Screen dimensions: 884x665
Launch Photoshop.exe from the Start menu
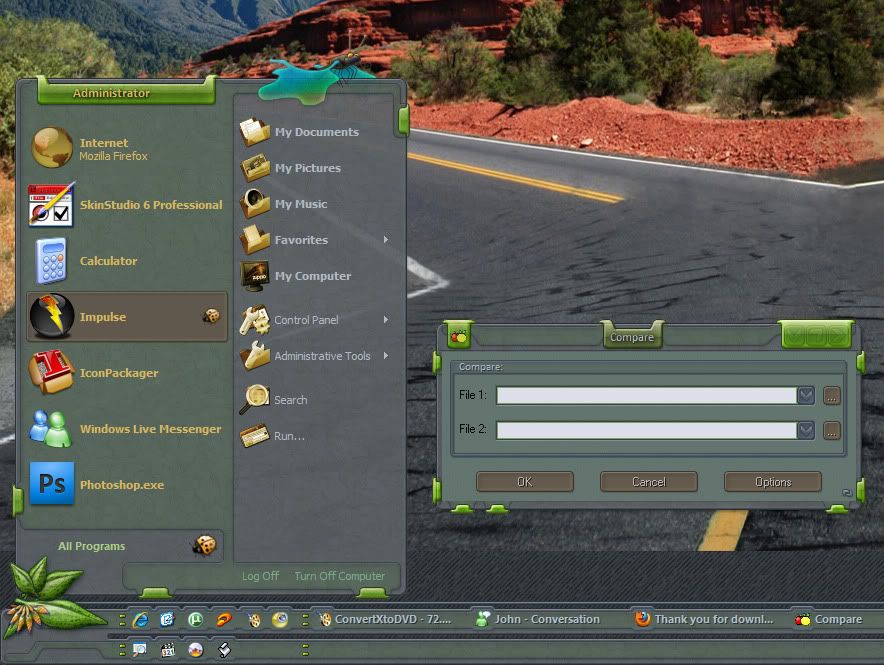point(127,485)
